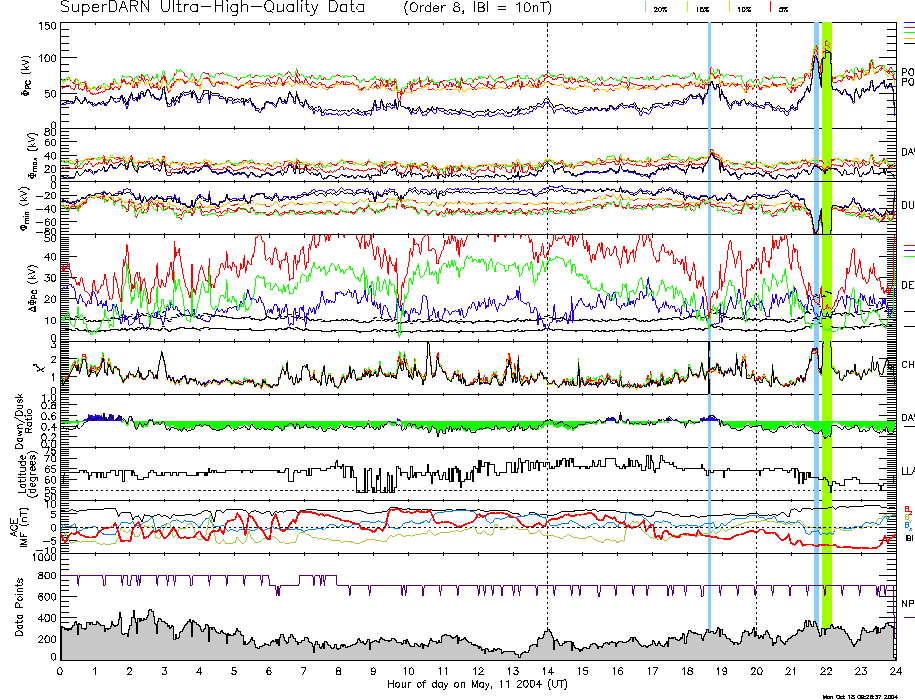Image resolution: width=915 pixels, height=700 pixels.
Task: Click the 5% legend entry with red mark
Action: pos(782,8)
